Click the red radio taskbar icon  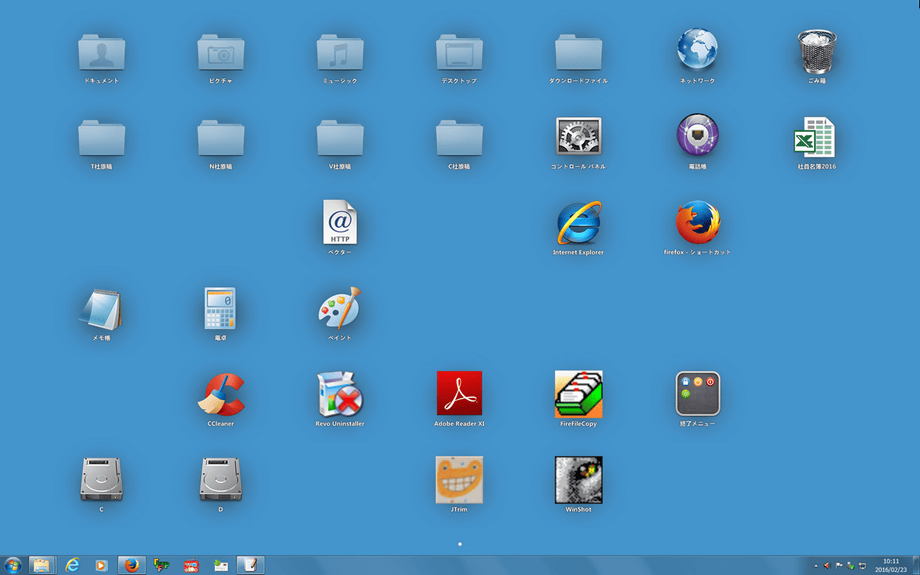click(191, 566)
